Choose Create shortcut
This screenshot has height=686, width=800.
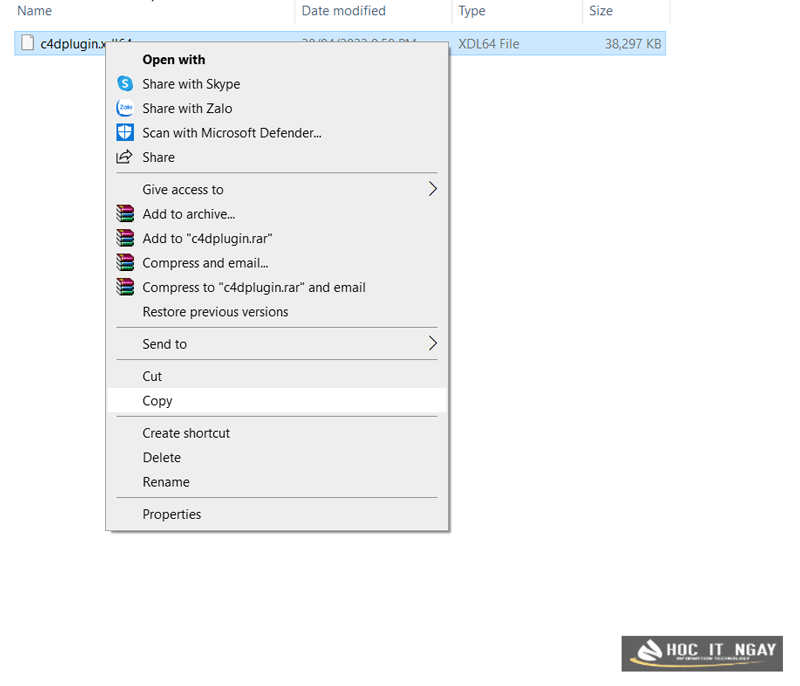(x=277, y=433)
